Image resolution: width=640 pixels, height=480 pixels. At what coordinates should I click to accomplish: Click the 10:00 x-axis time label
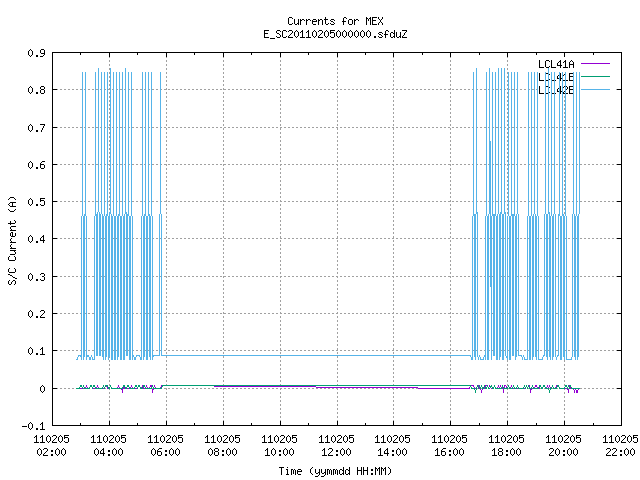(x=279, y=452)
